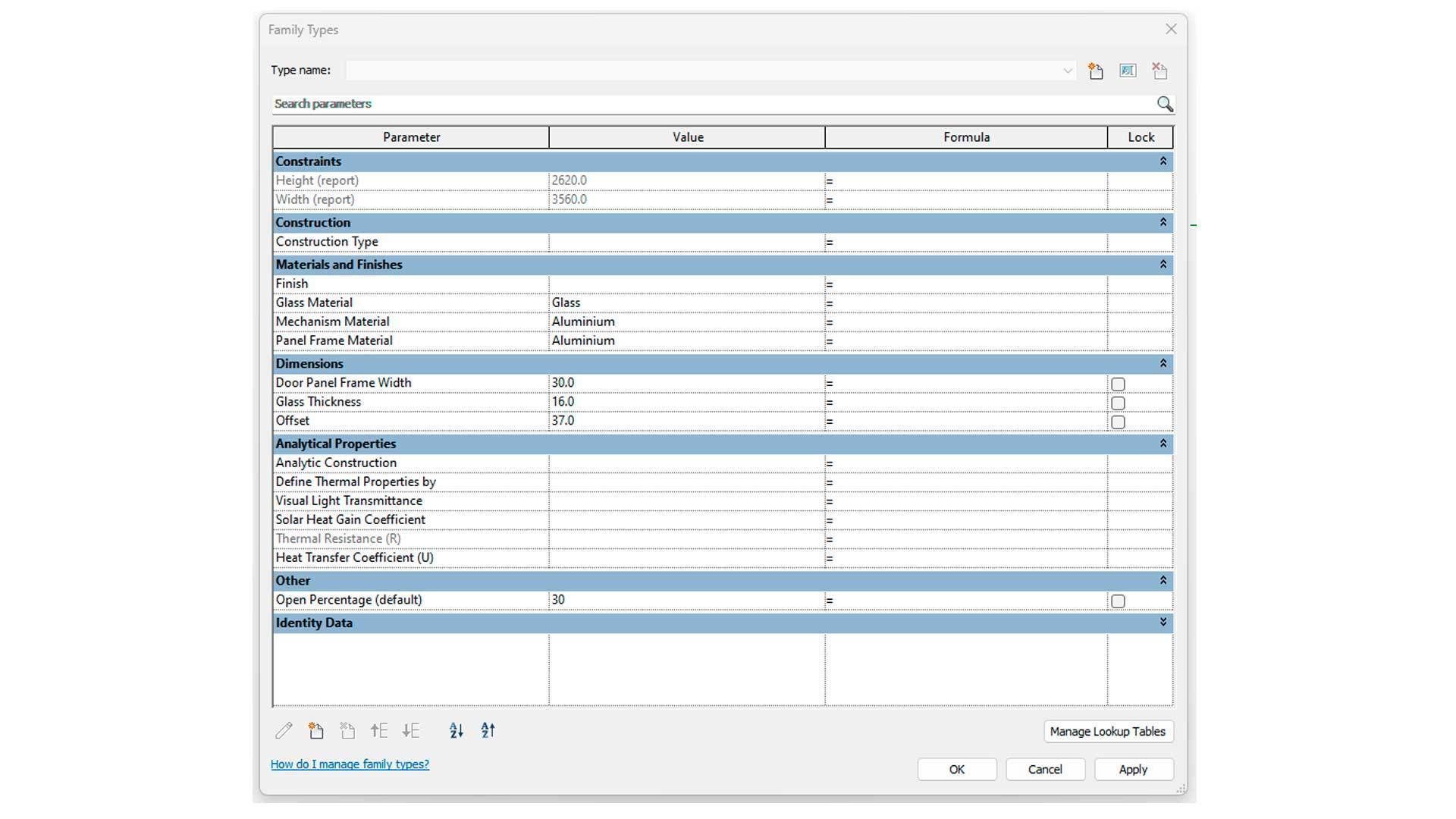The image size is (1456, 819).
Task: Lock the Door Panel Frame Width parameter
Action: point(1118,384)
